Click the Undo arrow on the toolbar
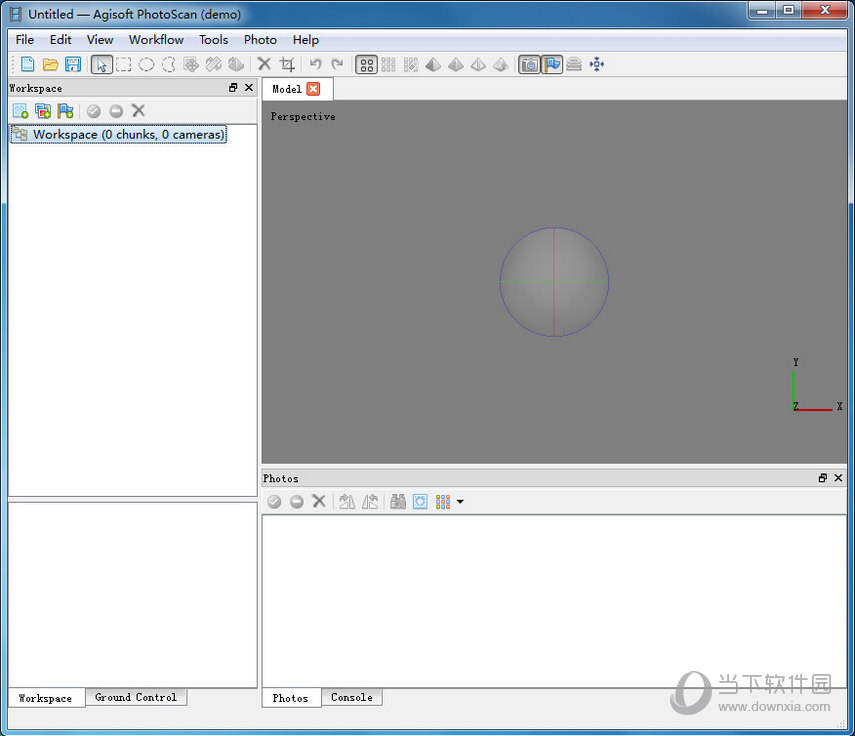Image resolution: width=855 pixels, height=736 pixels. [x=316, y=64]
